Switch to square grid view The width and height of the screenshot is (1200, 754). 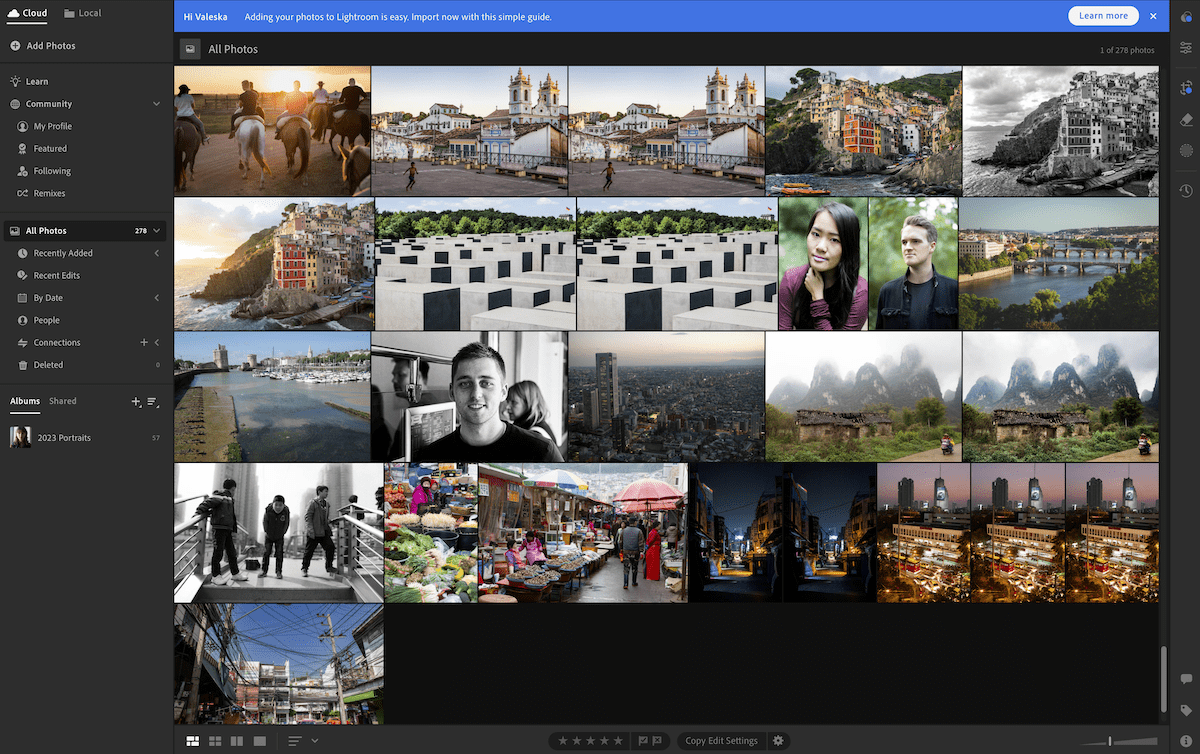(215, 740)
